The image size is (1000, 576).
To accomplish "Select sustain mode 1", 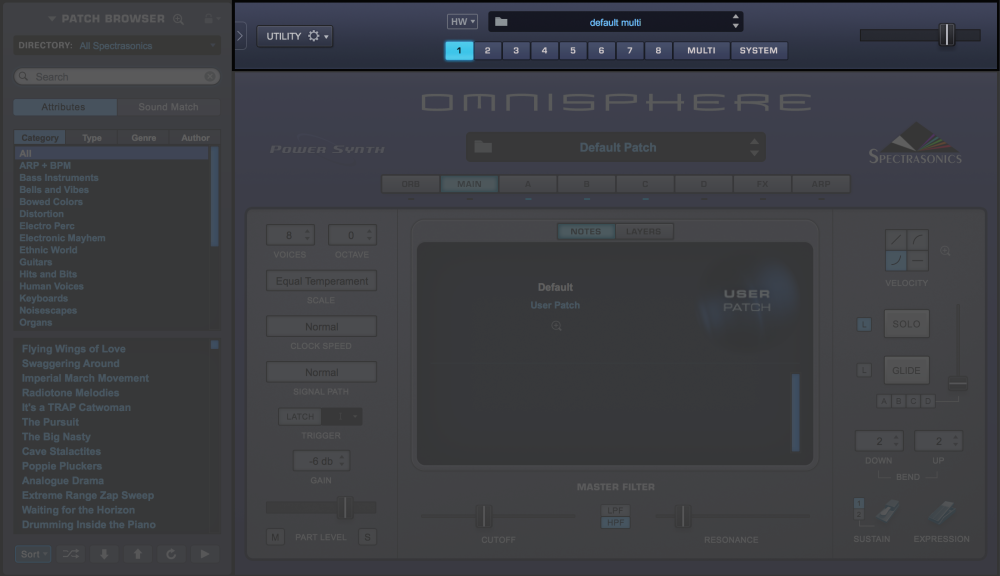I will 858,503.
